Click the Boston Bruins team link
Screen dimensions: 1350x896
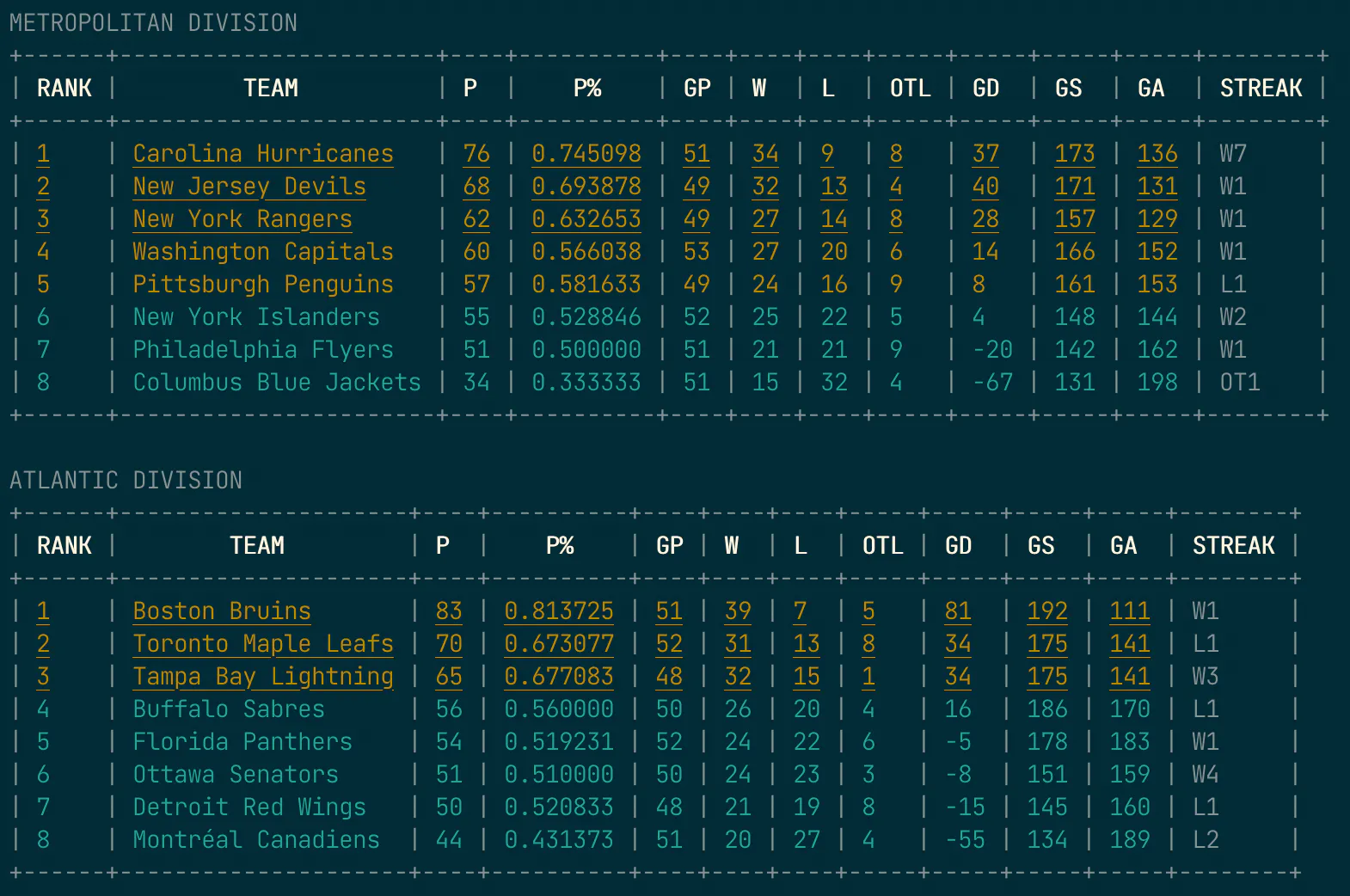[x=221, y=611]
